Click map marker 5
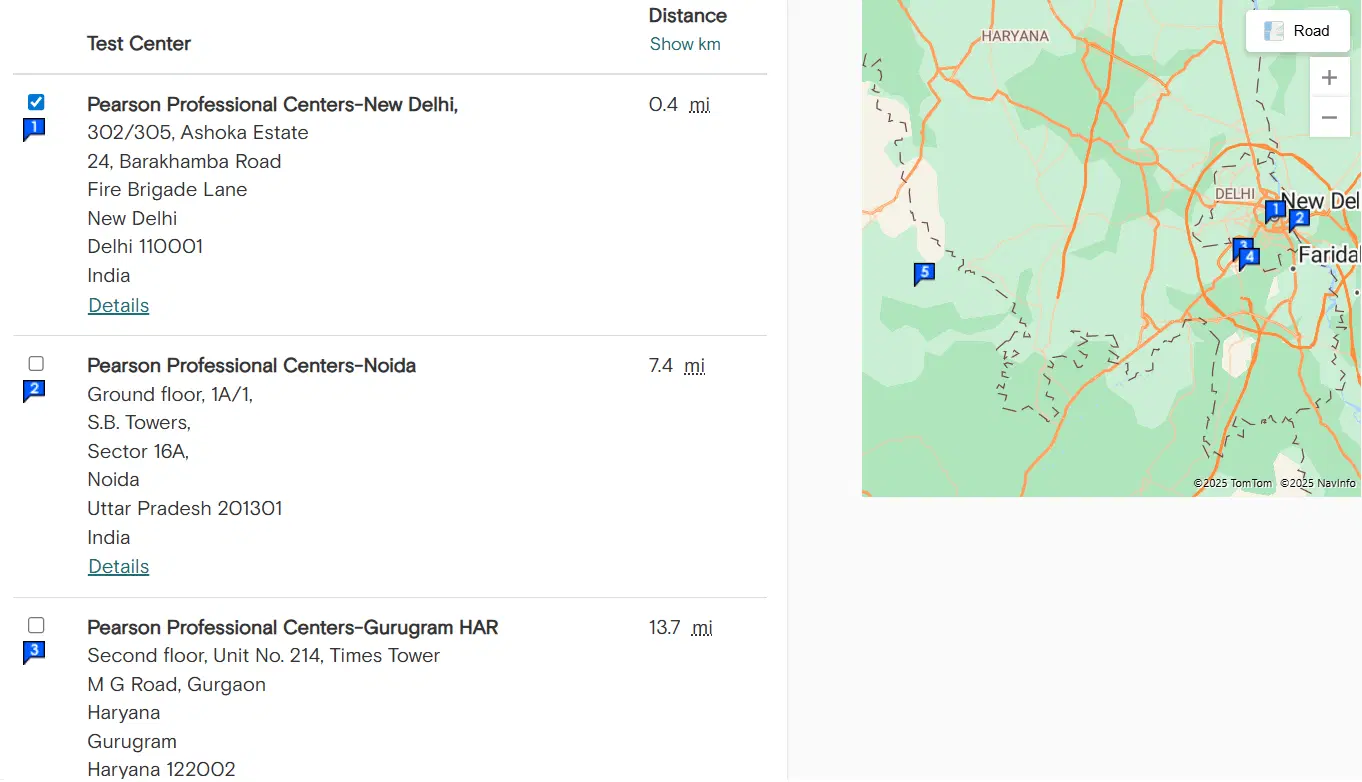The width and height of the screenshot is (1362, 782). point(924,272)
